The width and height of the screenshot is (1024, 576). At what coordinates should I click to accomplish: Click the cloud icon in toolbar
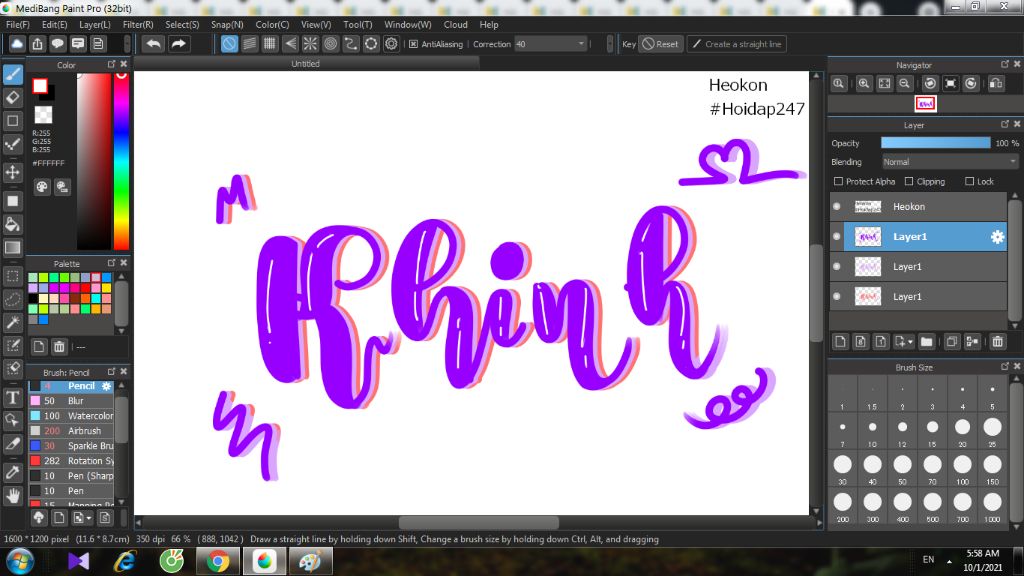[x=17, y=44]
